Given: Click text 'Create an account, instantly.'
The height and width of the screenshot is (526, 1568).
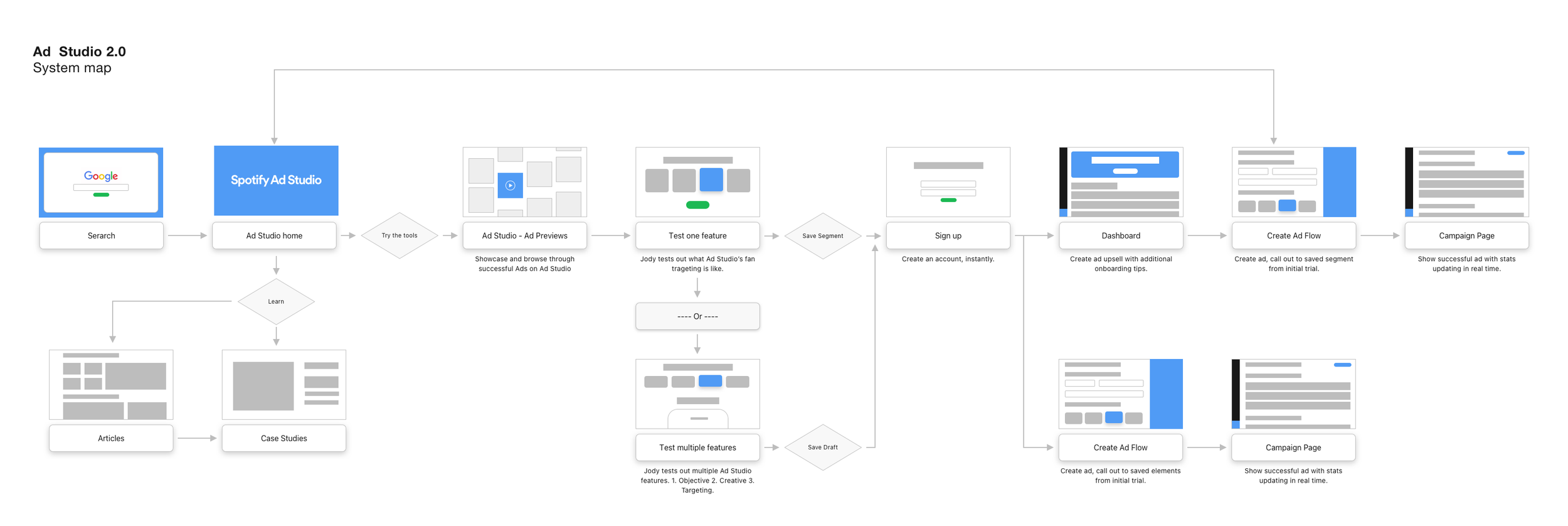Looking at the screenshot, I should (948, 259).
